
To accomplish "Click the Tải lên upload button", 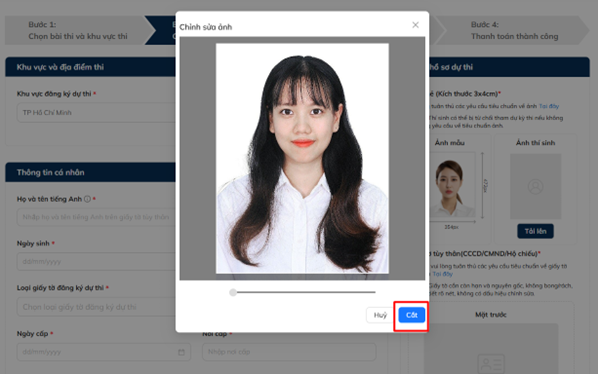I will pyautogui.click(x=535, y=231).
